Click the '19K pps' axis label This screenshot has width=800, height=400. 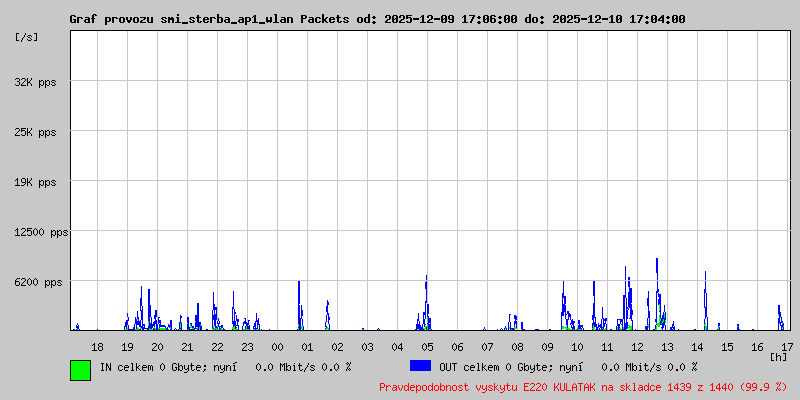click(35, 182)
